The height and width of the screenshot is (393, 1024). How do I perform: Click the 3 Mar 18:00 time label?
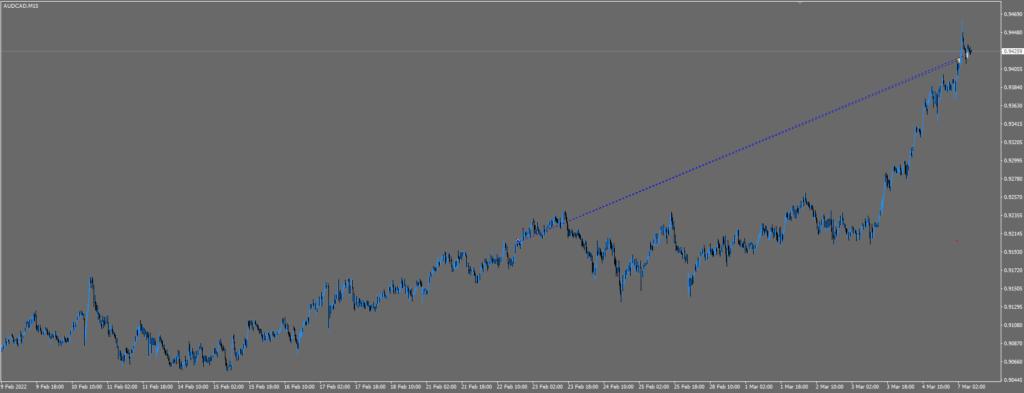[x=901, y=386]
